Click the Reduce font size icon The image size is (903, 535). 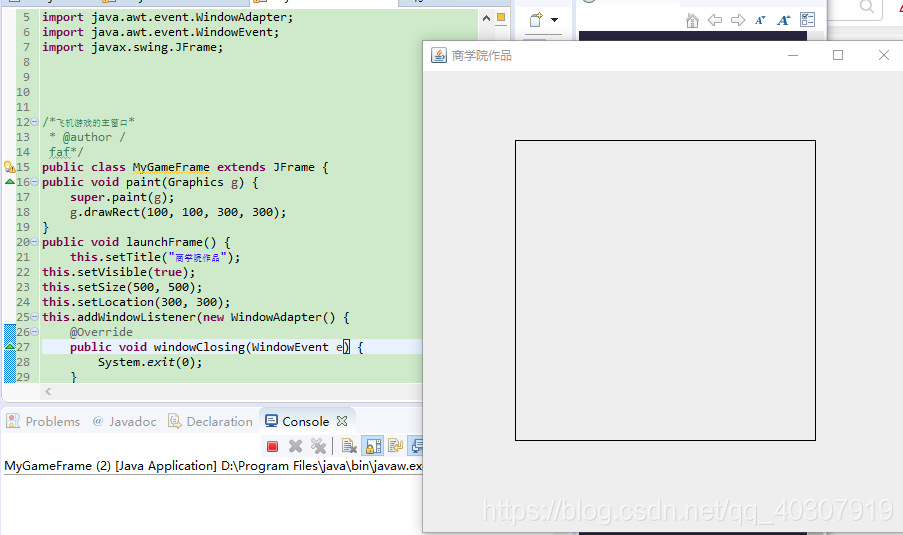[x=760, y=20]
